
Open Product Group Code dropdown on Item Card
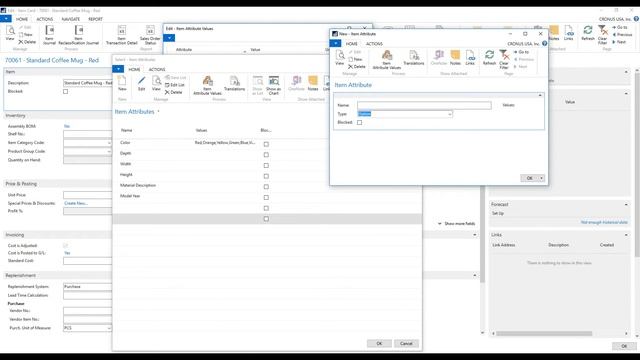tap(109, 151)
